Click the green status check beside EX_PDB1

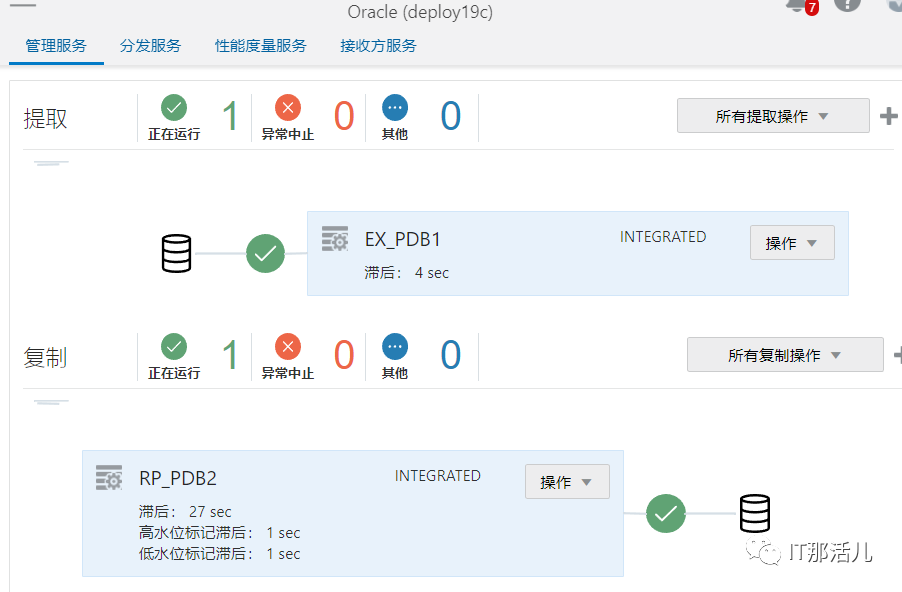coord(265,253)
